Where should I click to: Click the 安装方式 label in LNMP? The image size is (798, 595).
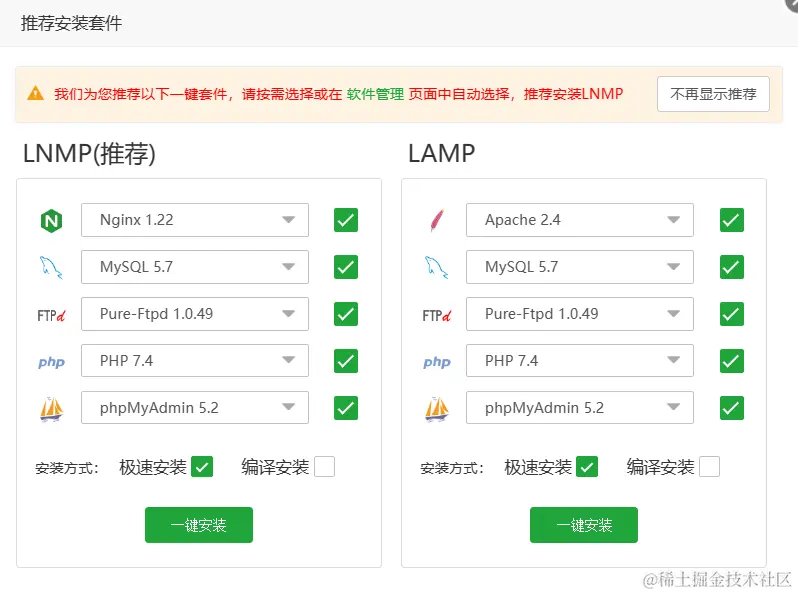[x=67, y=468]
